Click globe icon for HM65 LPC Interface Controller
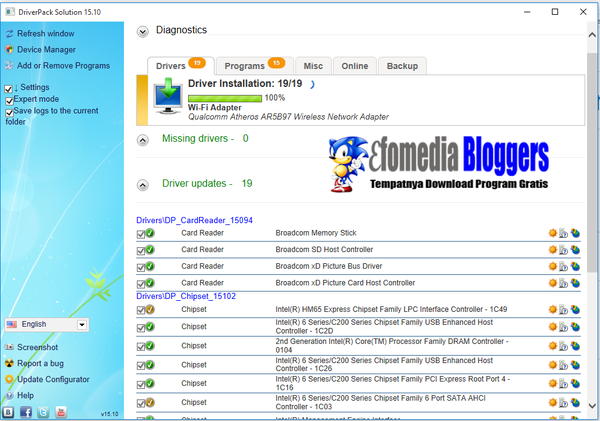 (x=575, y=309)
